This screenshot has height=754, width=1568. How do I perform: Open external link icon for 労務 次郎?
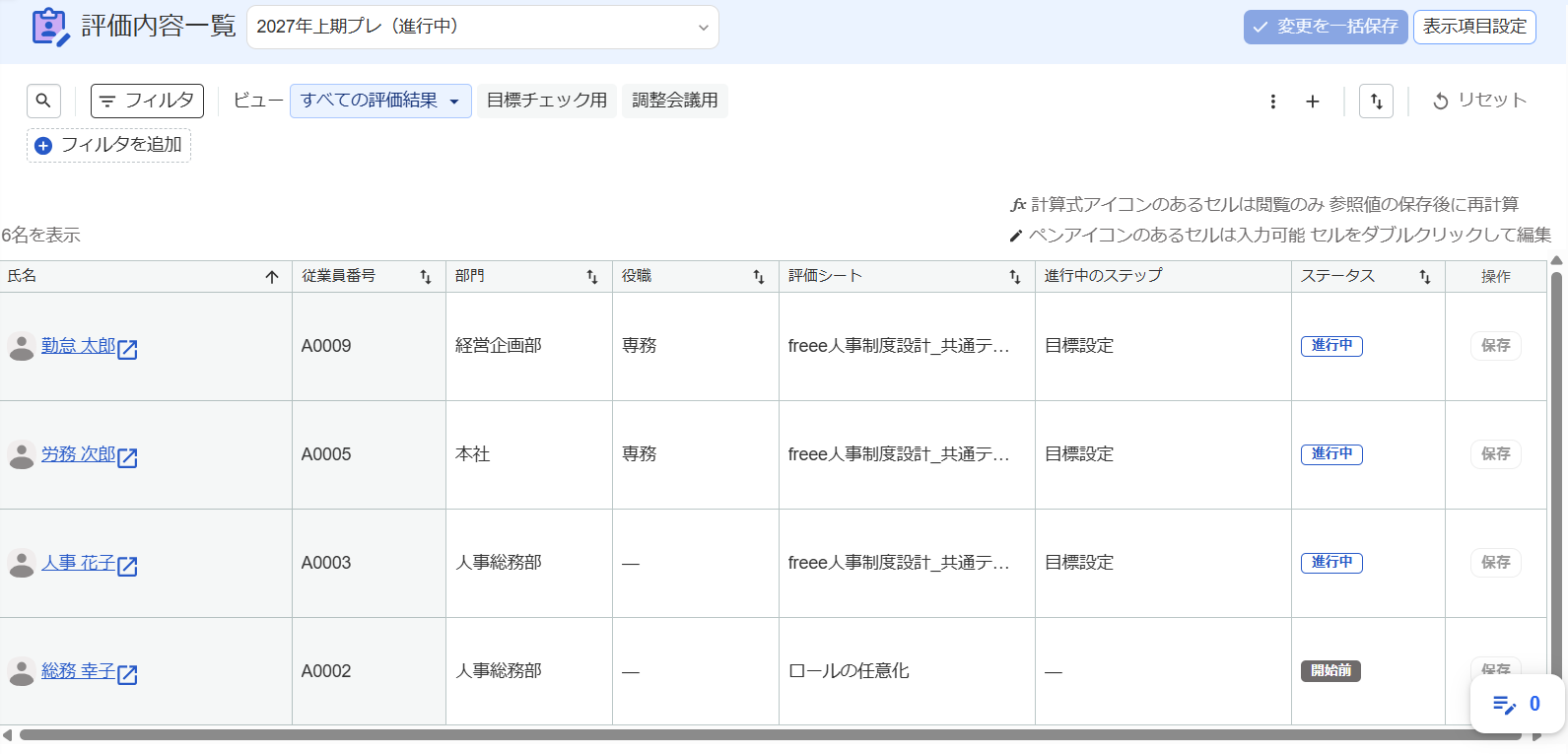click(127, 457)
